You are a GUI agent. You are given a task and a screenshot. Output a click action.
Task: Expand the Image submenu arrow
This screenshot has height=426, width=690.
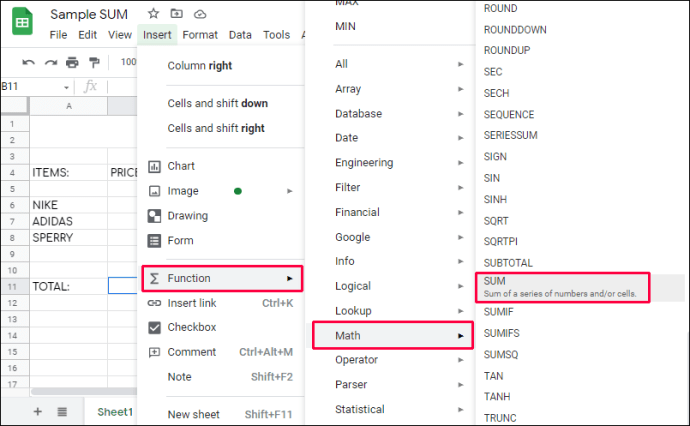[290, 191]
